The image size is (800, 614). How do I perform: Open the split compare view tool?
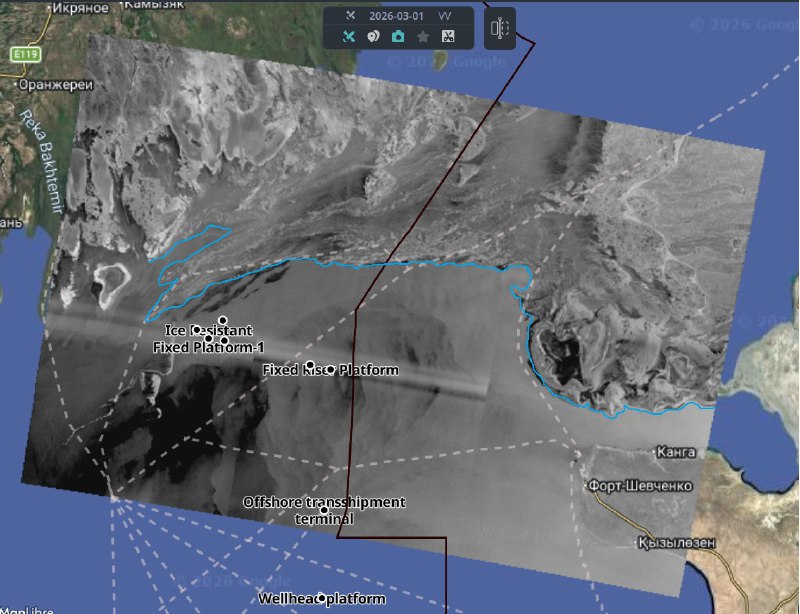(x=499, y=29)
